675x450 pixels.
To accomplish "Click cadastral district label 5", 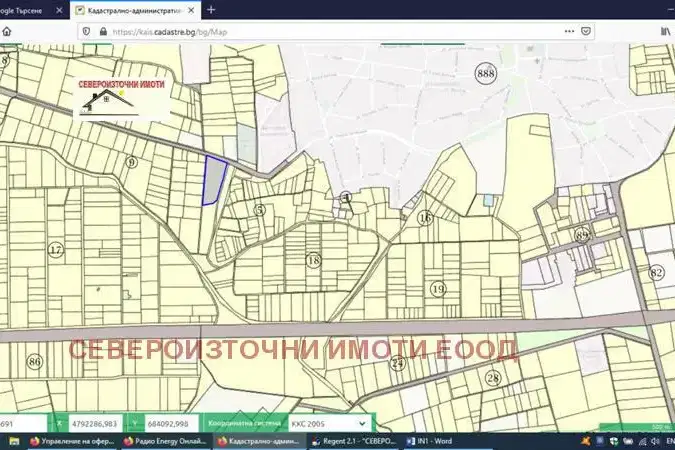I will coord(259,210).
